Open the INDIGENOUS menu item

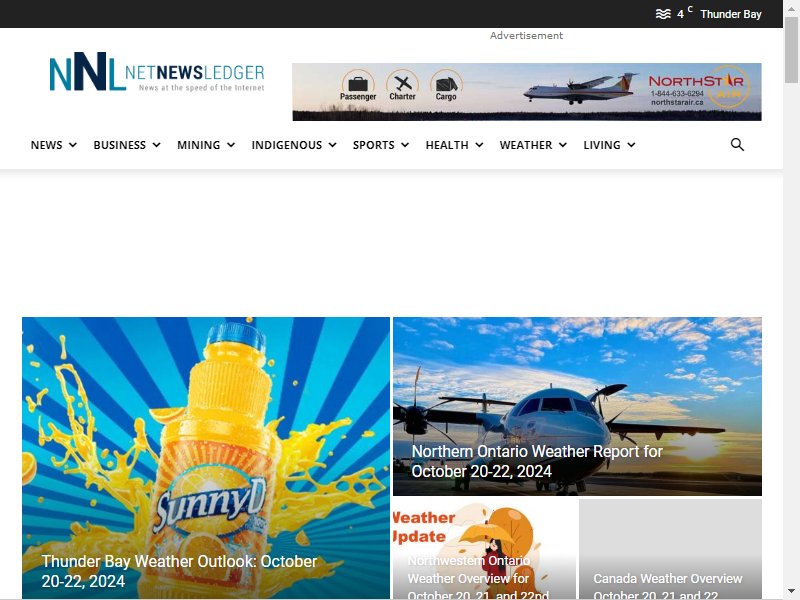pyautogui.click(x=287, y=145)
